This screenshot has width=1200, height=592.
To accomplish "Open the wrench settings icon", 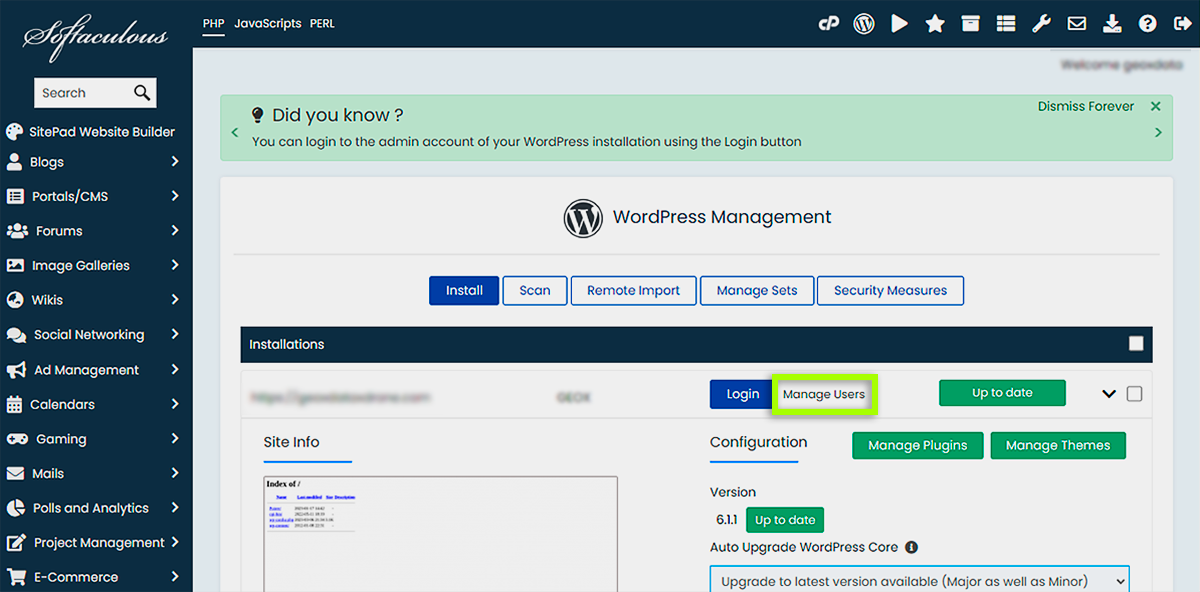I will (x=1041, y=24).
